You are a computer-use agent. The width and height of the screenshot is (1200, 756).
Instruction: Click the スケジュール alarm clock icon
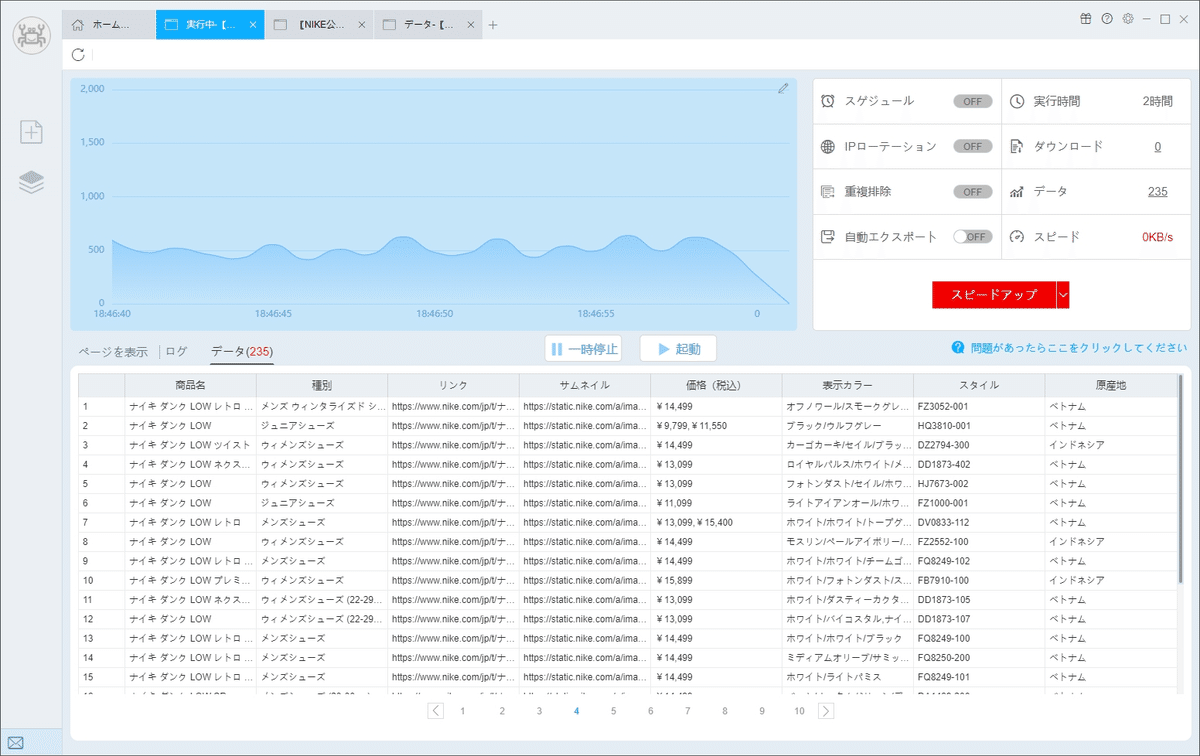pyautogui.click(x=828, y=101)
